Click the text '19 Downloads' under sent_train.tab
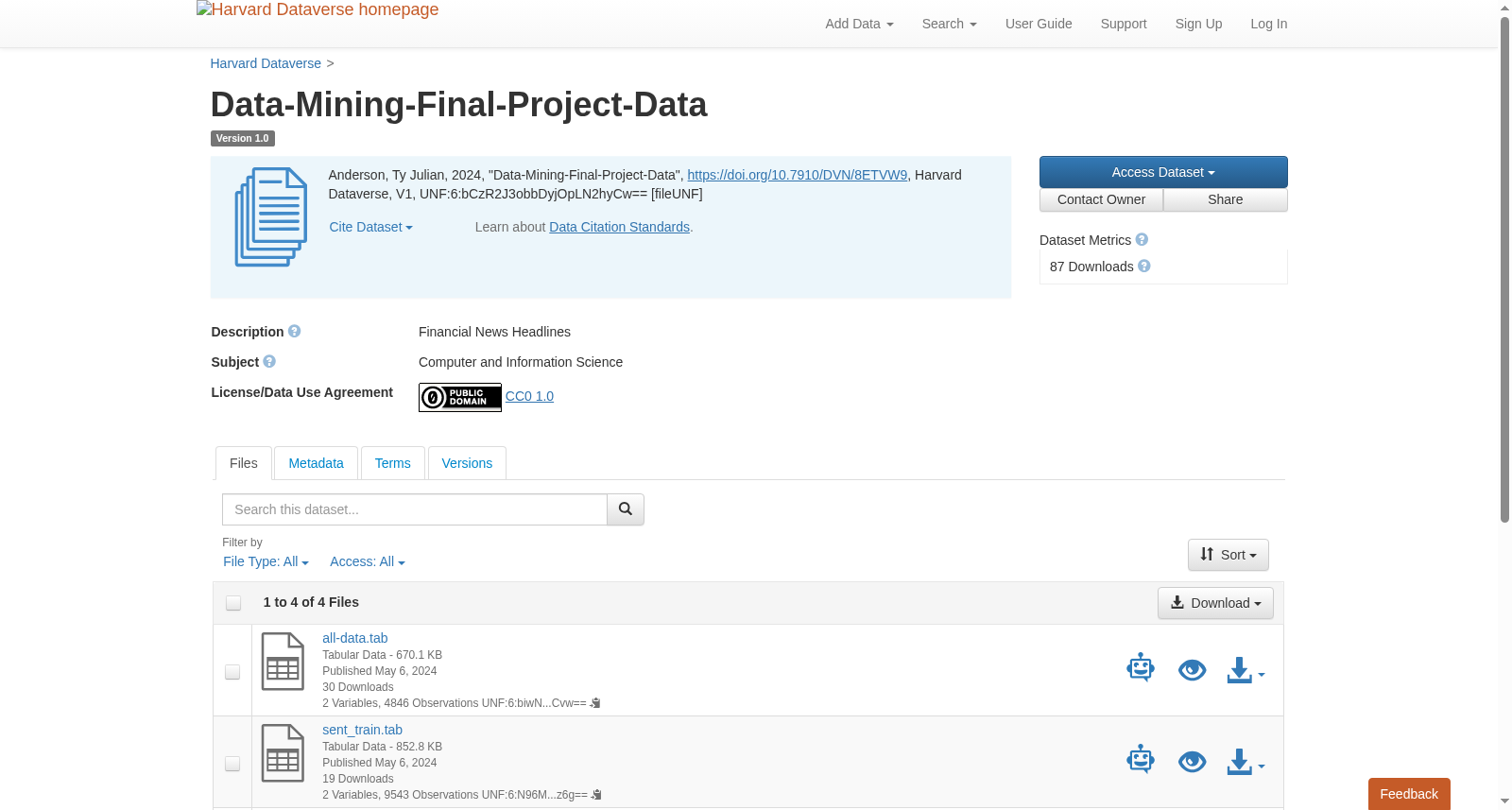This screenshot has height=810, width=1512. [x=357, y=779]
